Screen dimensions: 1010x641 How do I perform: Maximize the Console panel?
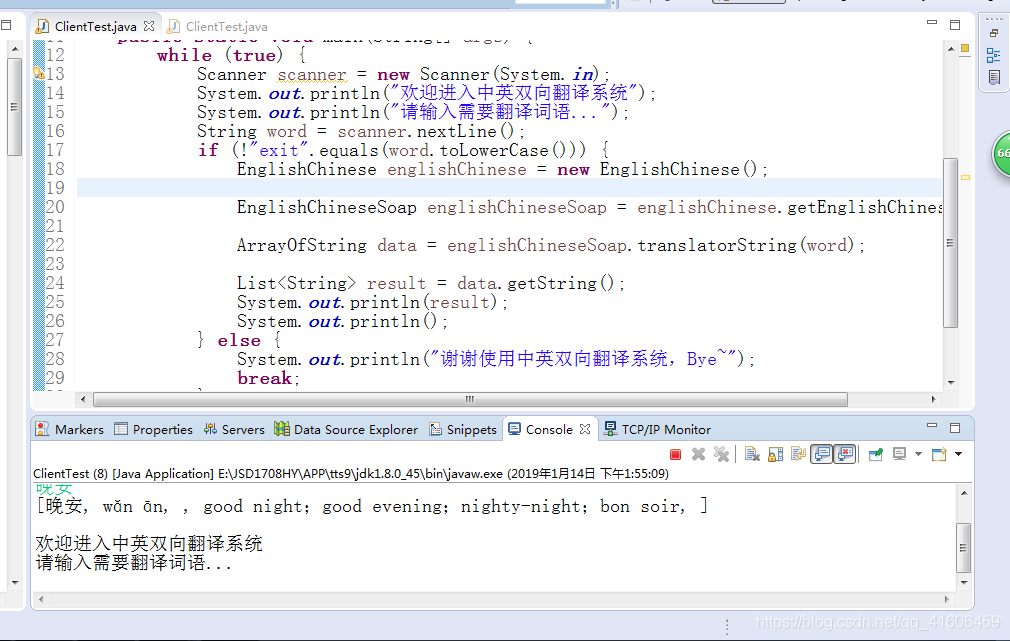click(x=955, y=428)
